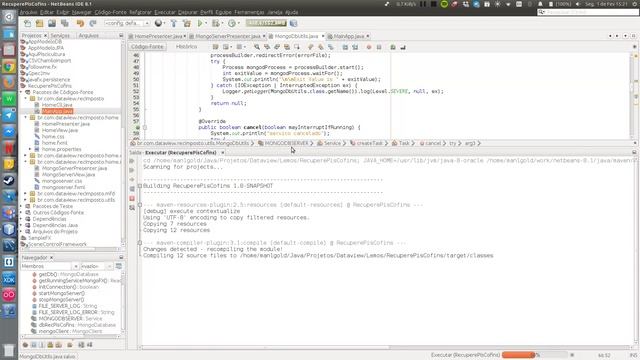Click the Re-run icon in output panel
Screen dimensions: 640x360
132,161
